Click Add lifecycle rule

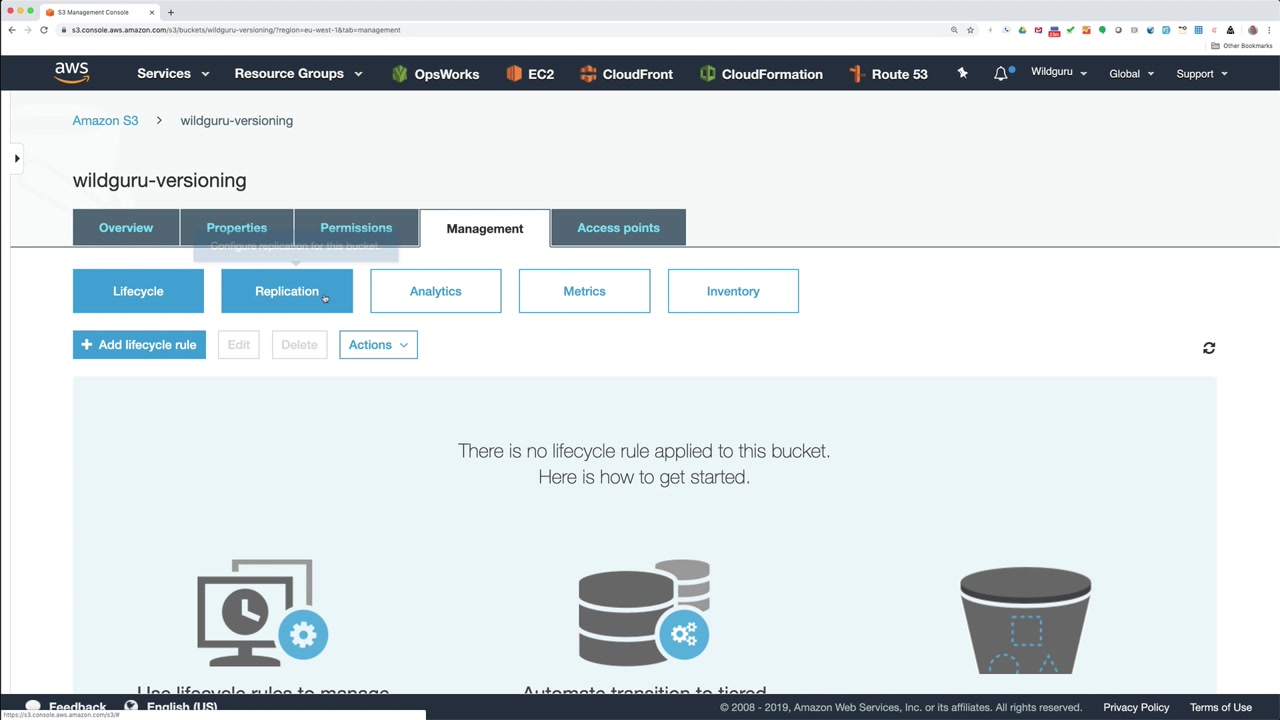(139, 345)
